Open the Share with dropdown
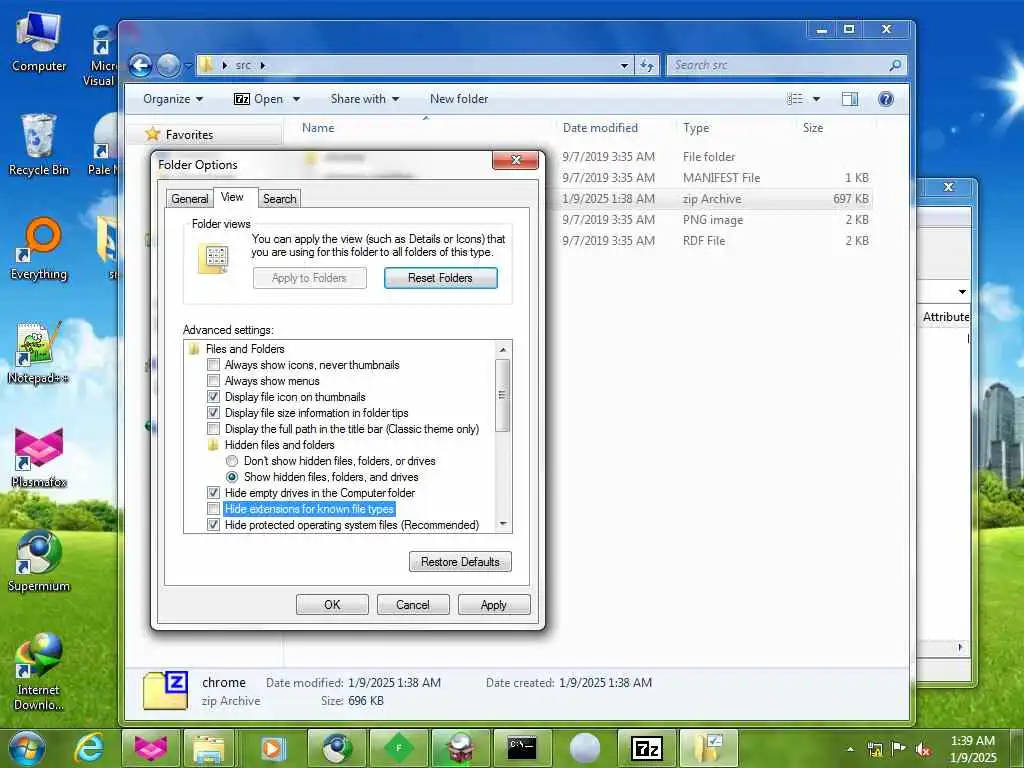Viewport: 1024px width, 768px height. 364,99
